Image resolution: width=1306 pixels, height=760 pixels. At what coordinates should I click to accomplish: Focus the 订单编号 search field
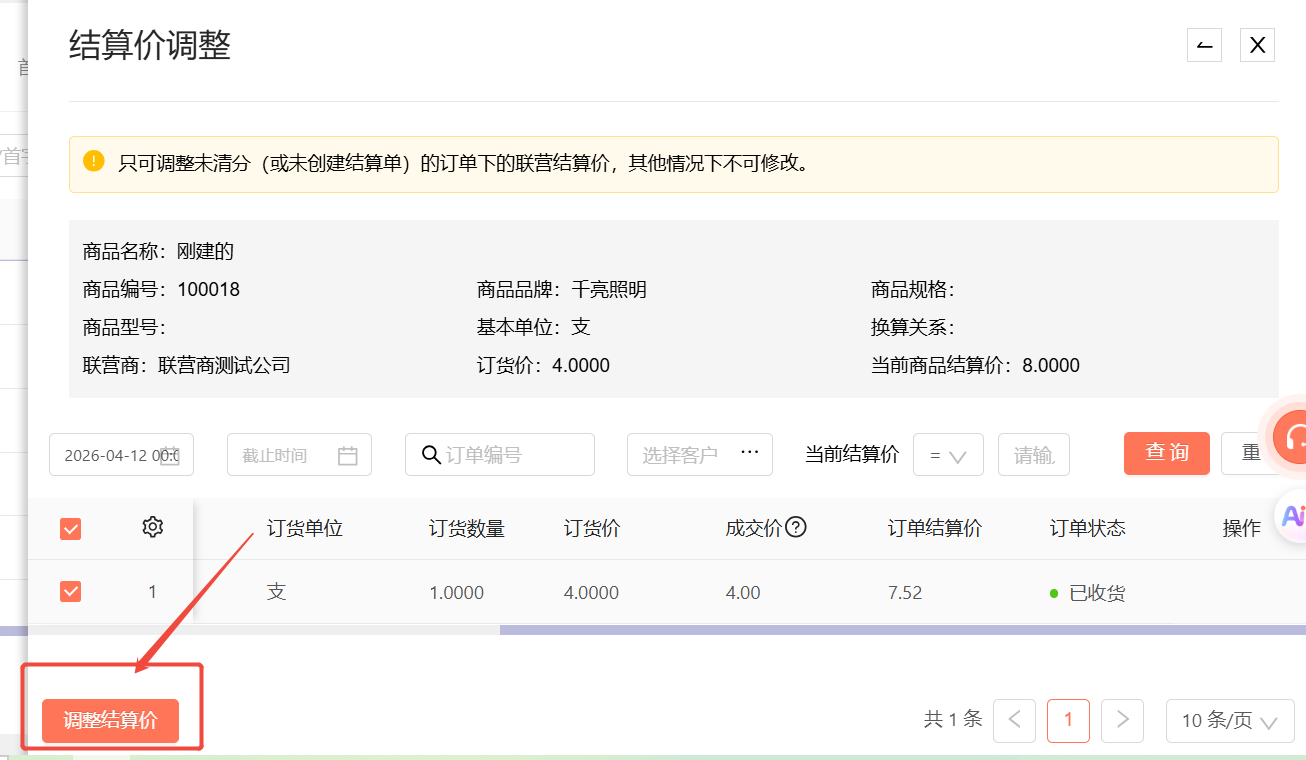pos(500,455)
